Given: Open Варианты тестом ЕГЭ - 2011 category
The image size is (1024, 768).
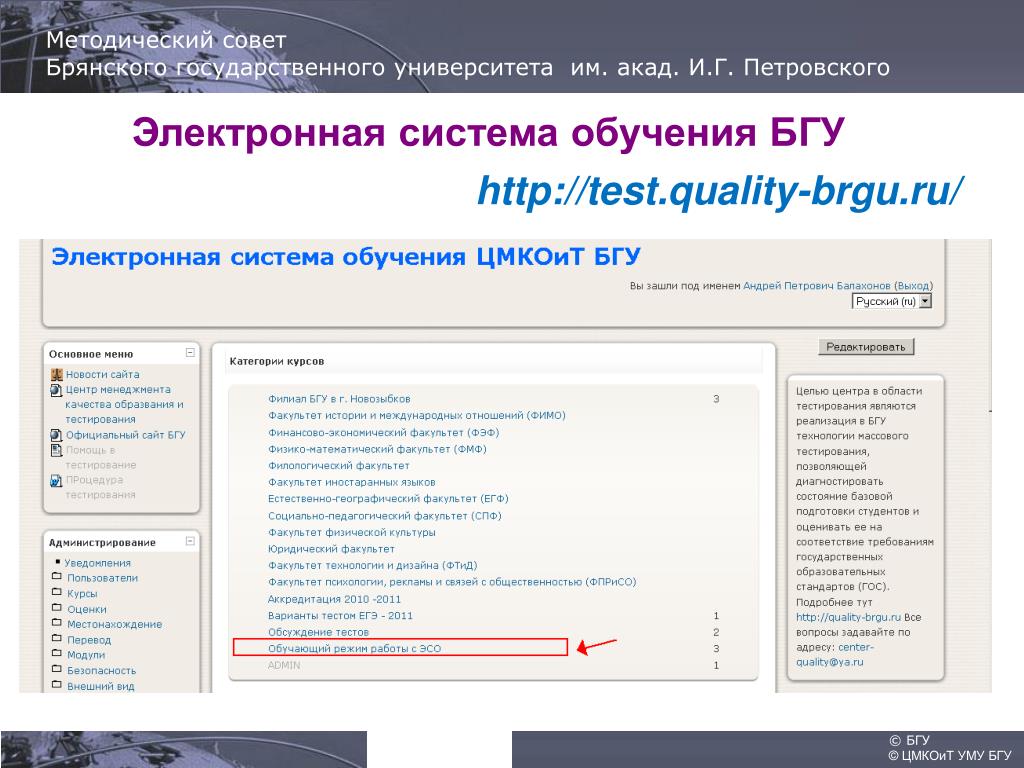Looking at the screenshot, I should [340, 616].
